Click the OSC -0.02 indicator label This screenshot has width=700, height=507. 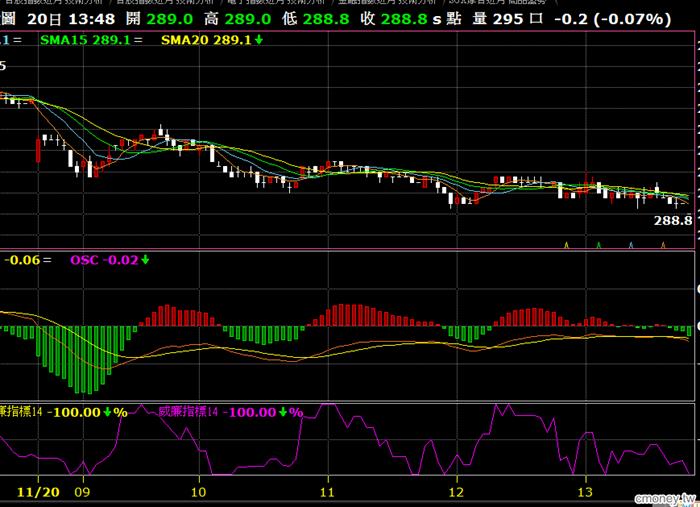[103, 260]
